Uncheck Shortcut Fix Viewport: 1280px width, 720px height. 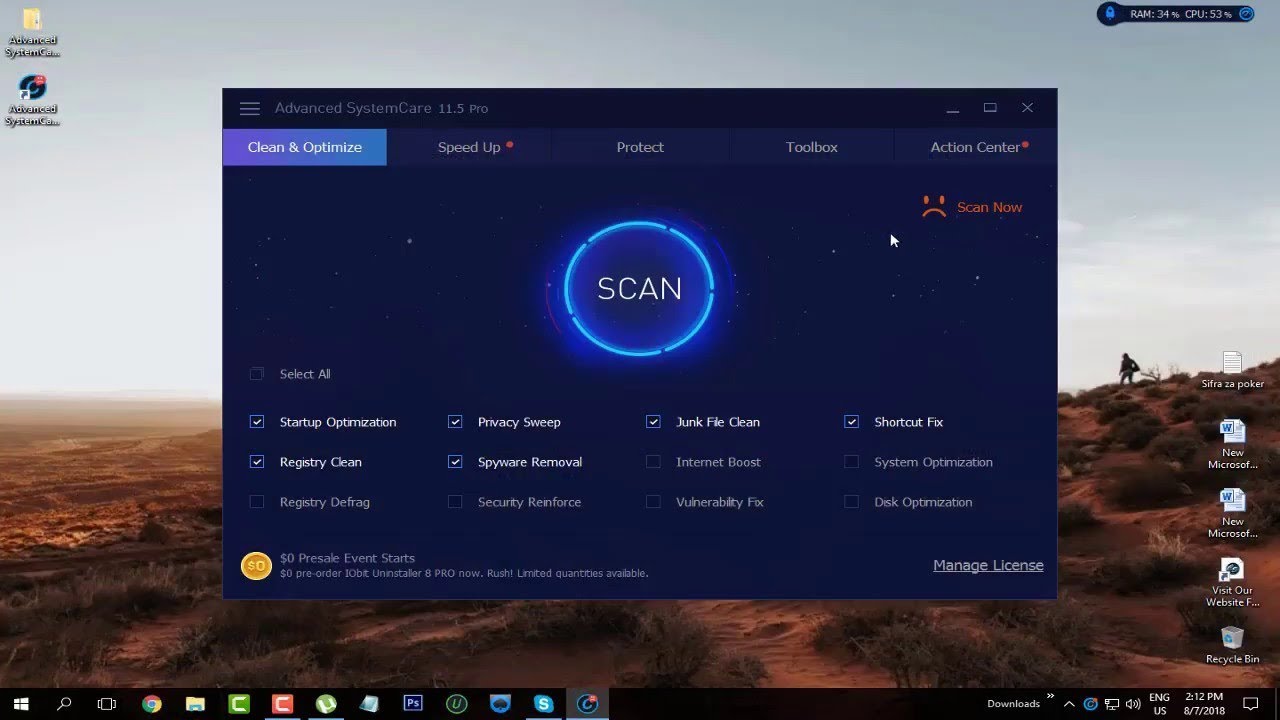(851, 422)
